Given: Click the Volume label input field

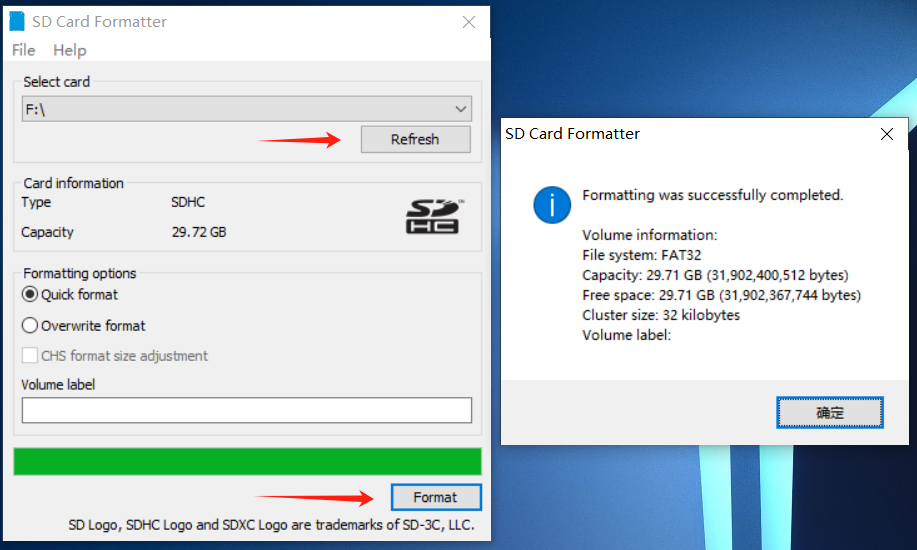Looking at the screenshot, I should (247, 410).
